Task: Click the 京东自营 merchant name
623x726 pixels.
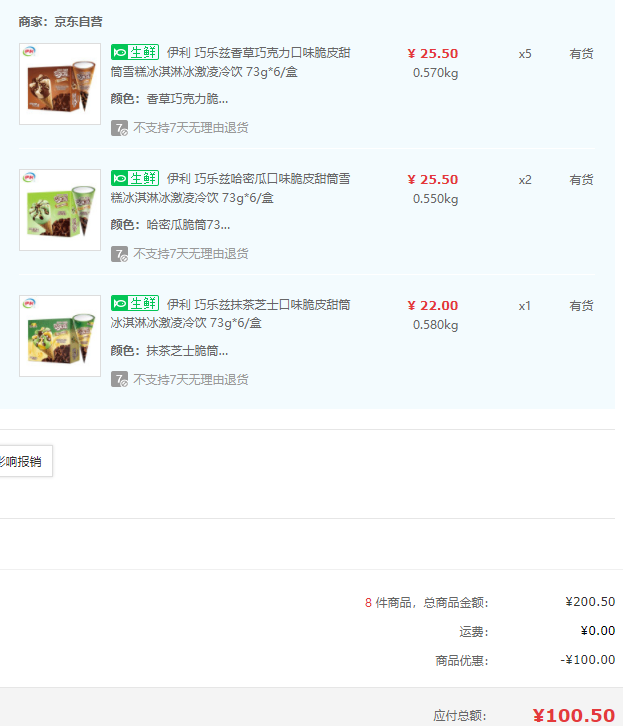Action: tap(78, 21)
